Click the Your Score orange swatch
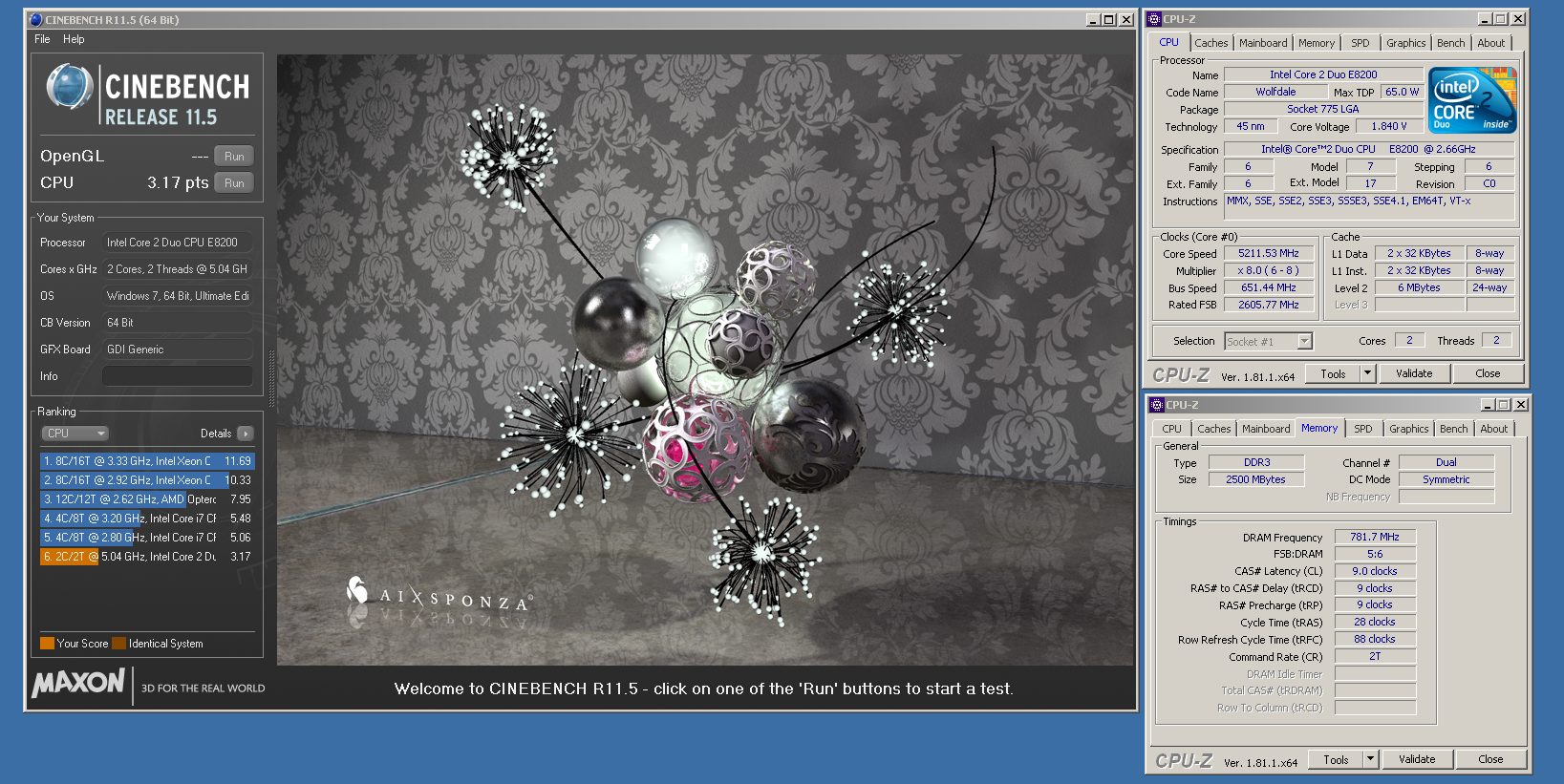 click(x=47, y=644)
